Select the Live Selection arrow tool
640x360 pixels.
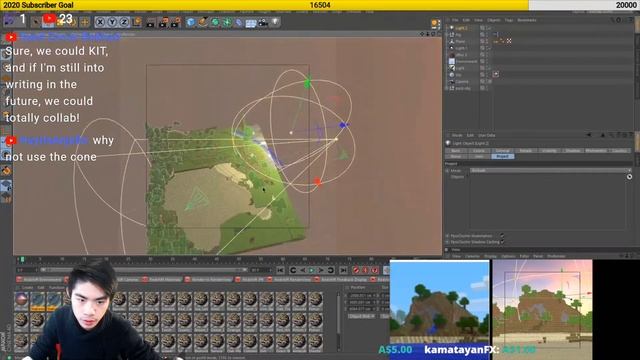coord(36,22)
